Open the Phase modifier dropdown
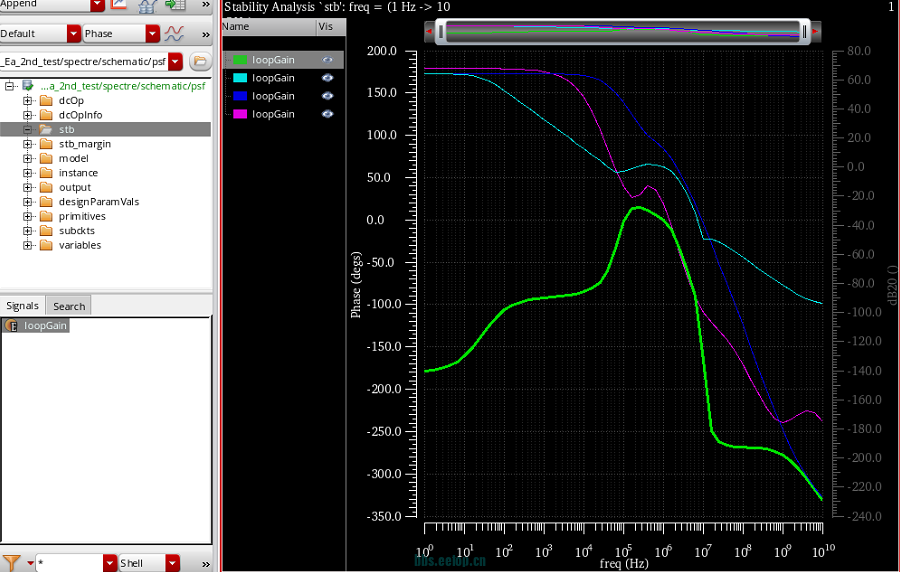 [x=152, y=34]
